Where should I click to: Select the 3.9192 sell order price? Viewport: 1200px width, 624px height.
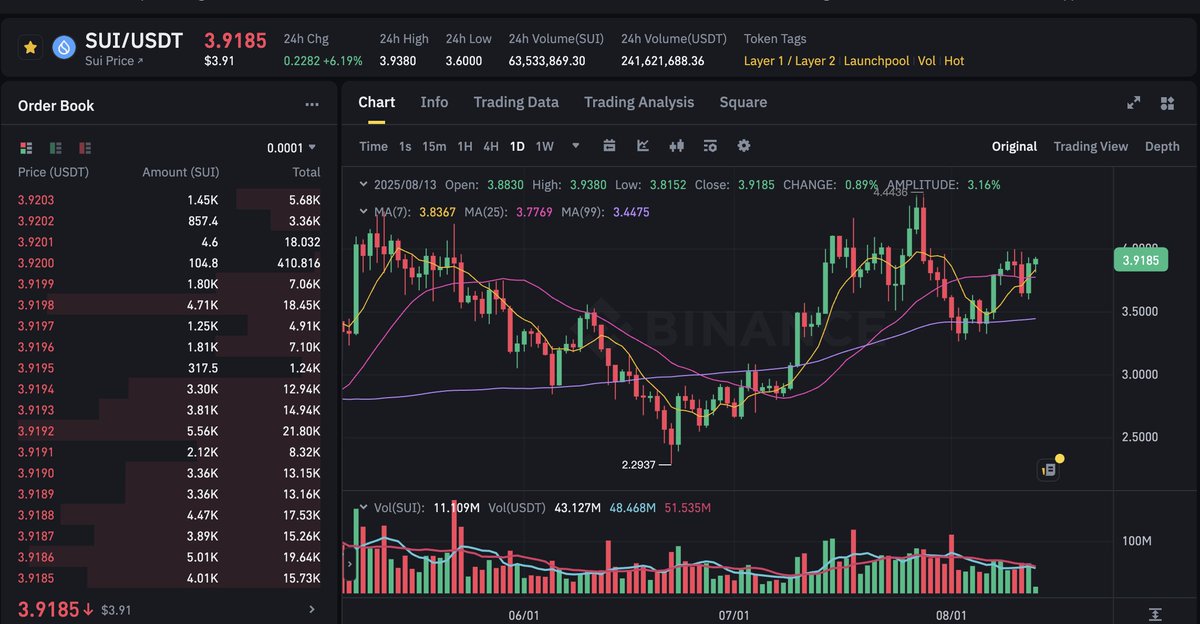coord(36,431)
